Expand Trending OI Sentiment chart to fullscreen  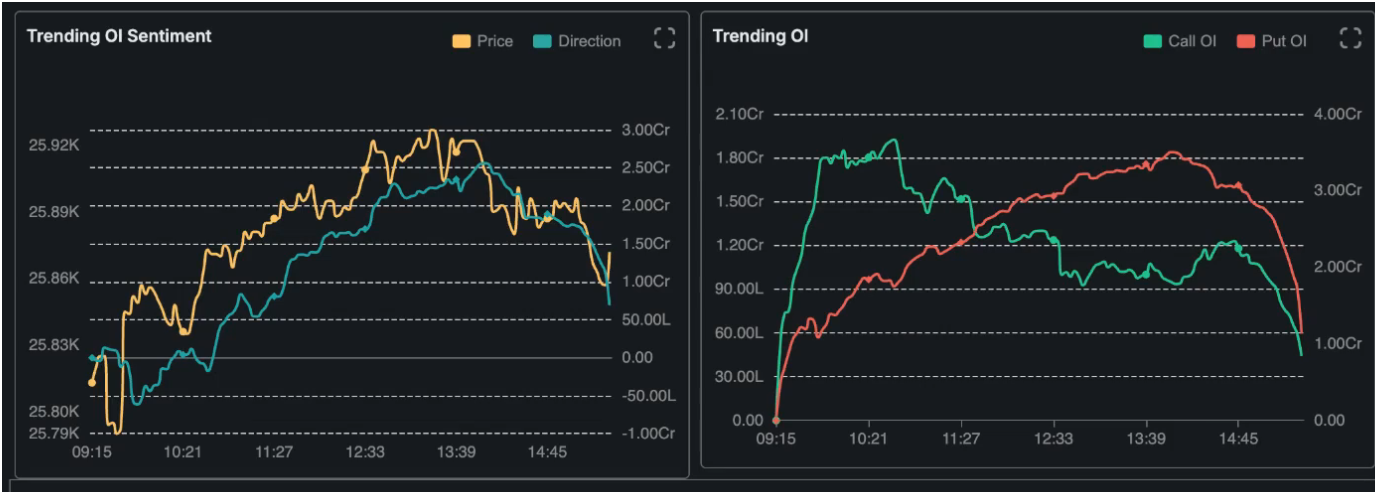point(664,39)
